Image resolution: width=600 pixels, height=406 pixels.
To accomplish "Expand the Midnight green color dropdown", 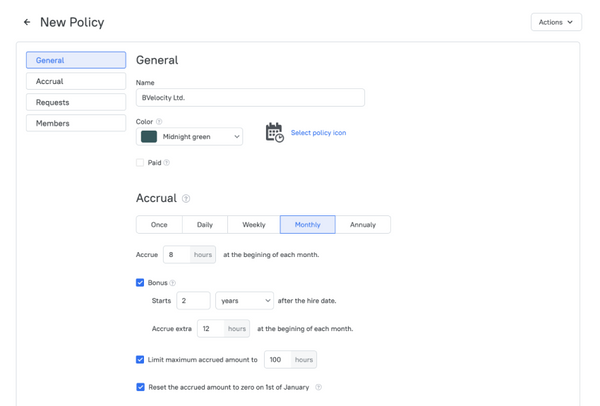I will [x=236, y=137].
